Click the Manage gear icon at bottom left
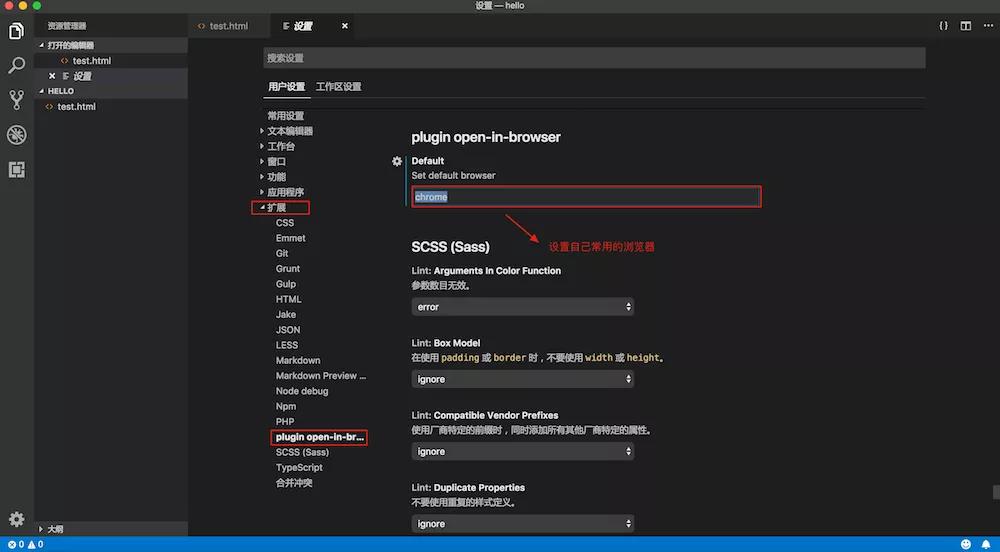This screenshot has width=1000, height=552. [16, 519]
